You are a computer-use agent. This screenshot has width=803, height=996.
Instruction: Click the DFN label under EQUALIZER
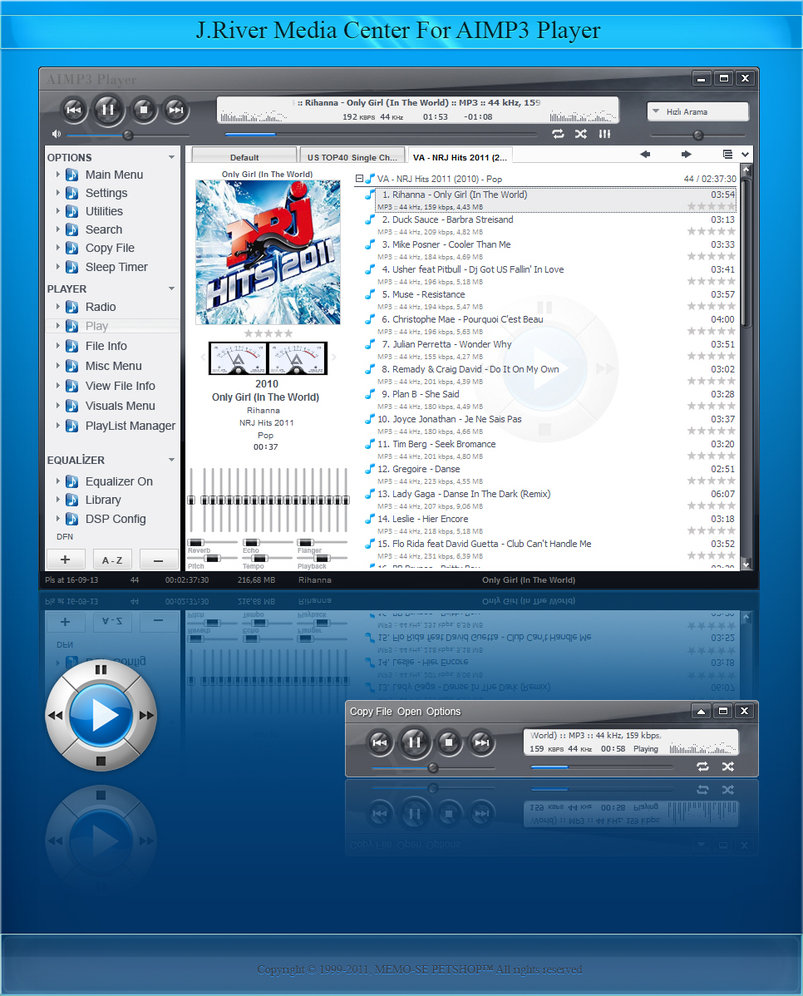(65, 537)
